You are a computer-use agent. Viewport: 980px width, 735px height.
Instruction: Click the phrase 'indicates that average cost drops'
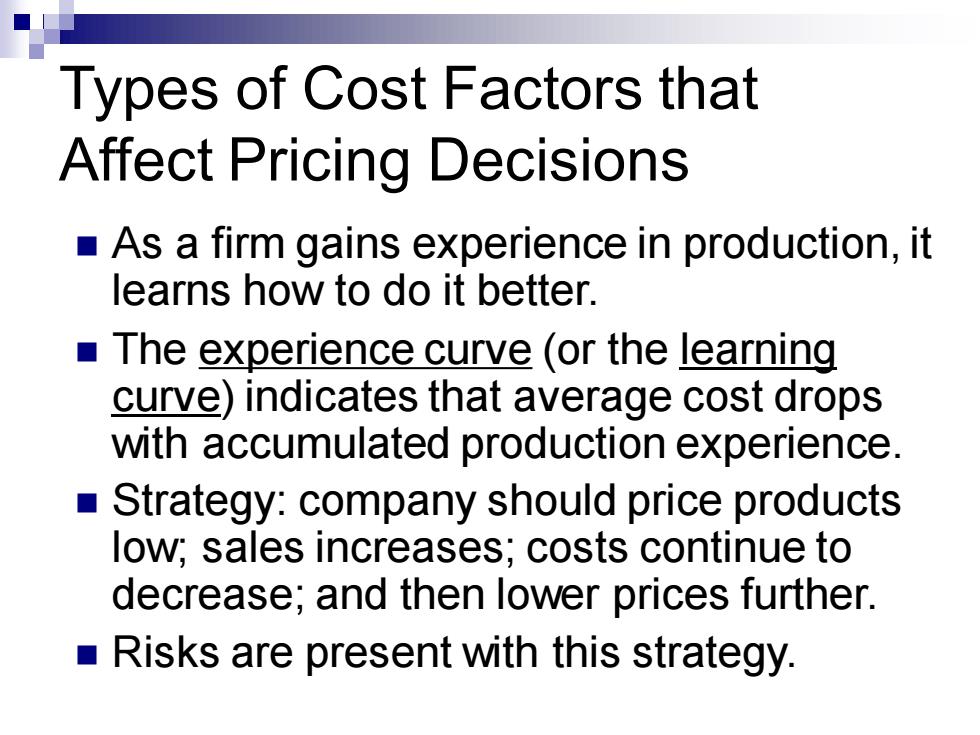coord(563,398)
